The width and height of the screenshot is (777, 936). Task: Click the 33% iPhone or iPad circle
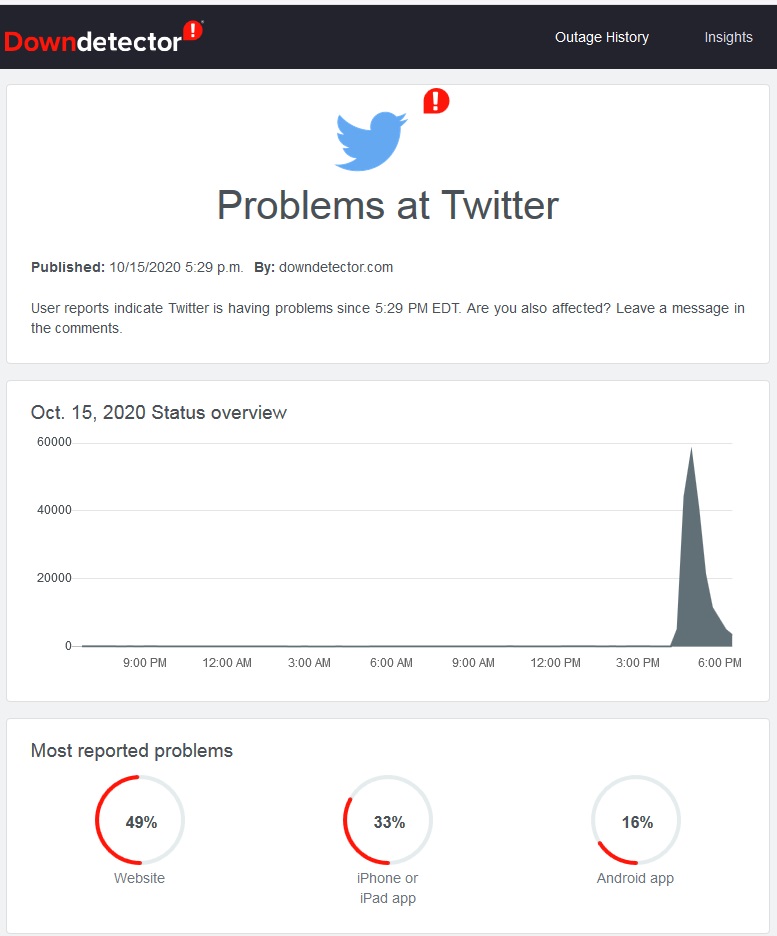coord(388,820)
